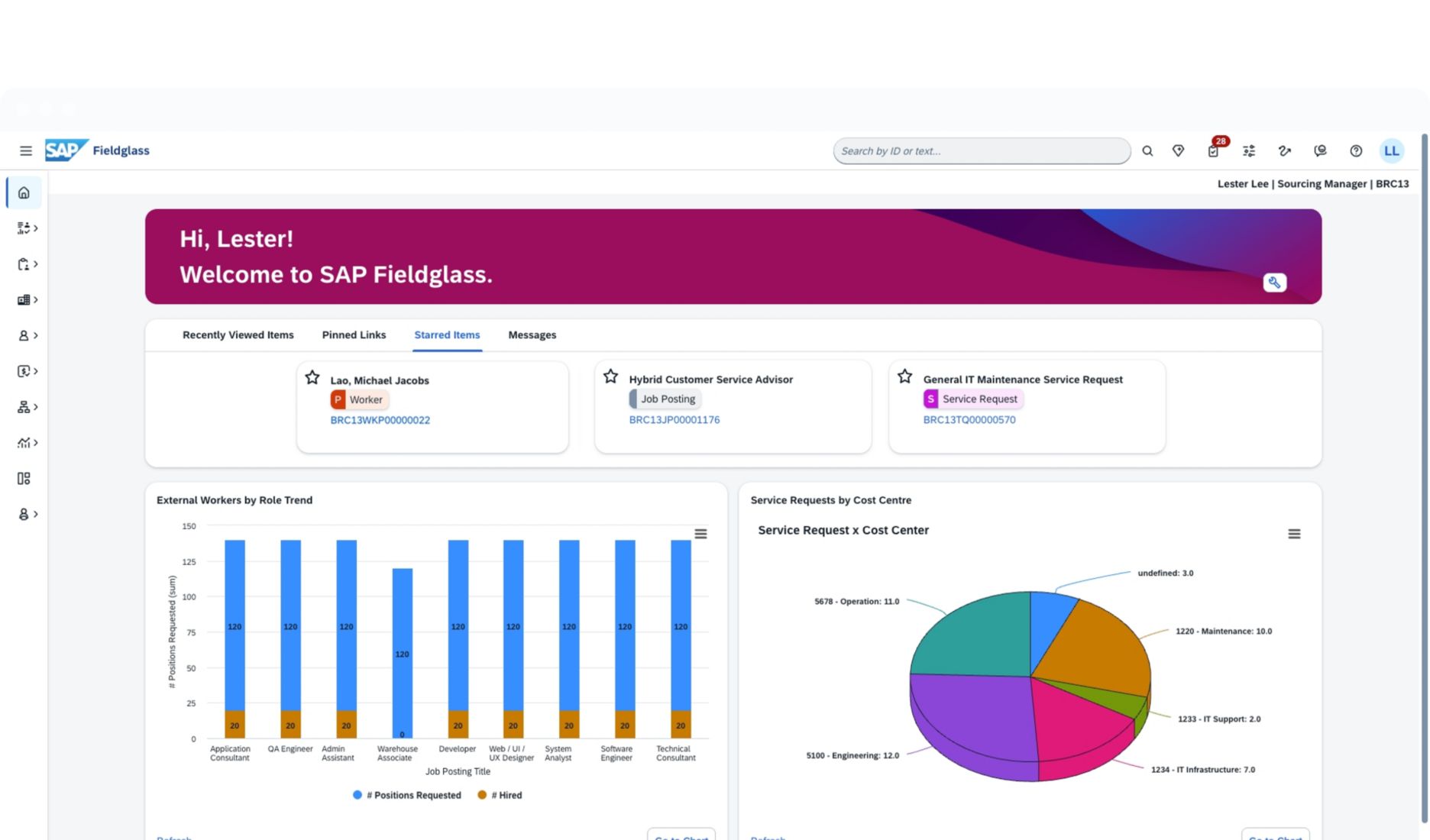Viewport: 1430px width, 840px height.
Task: Open the Home icon in the sidebar
Action: pos(23,192)
